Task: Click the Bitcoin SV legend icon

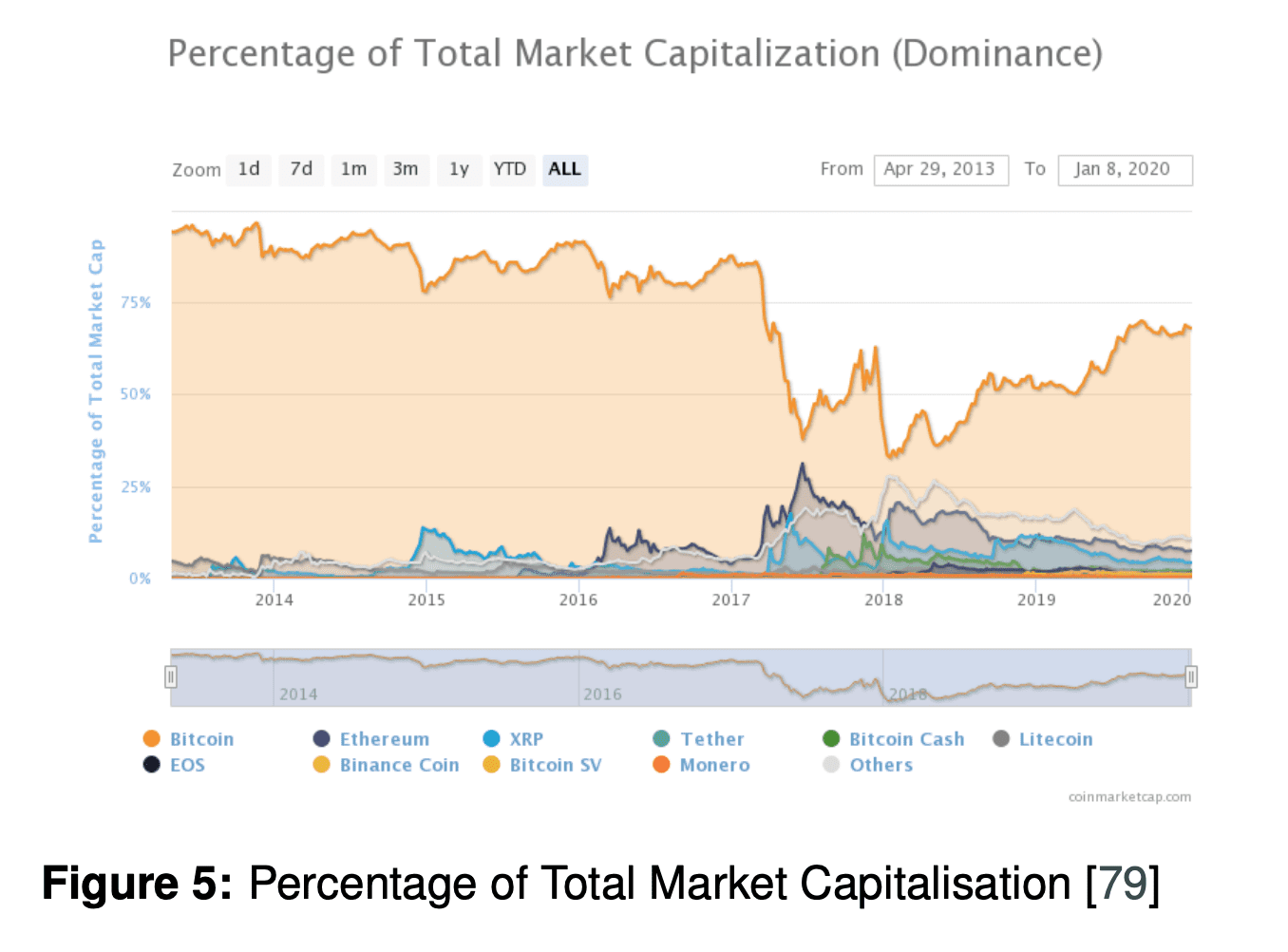Action: (491, 765)
